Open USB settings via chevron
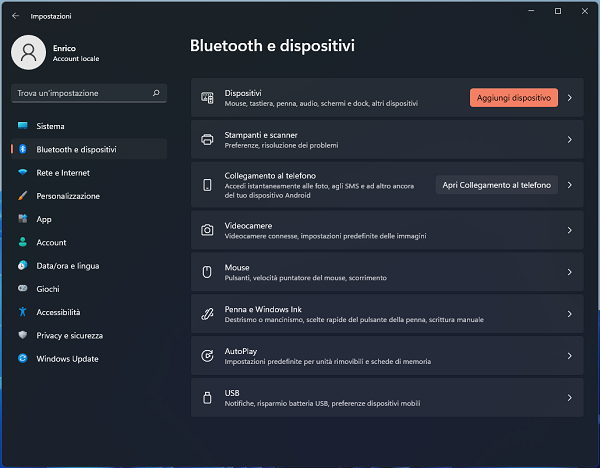The width and height of the screenshot is (600, 468). coord(569,398)
